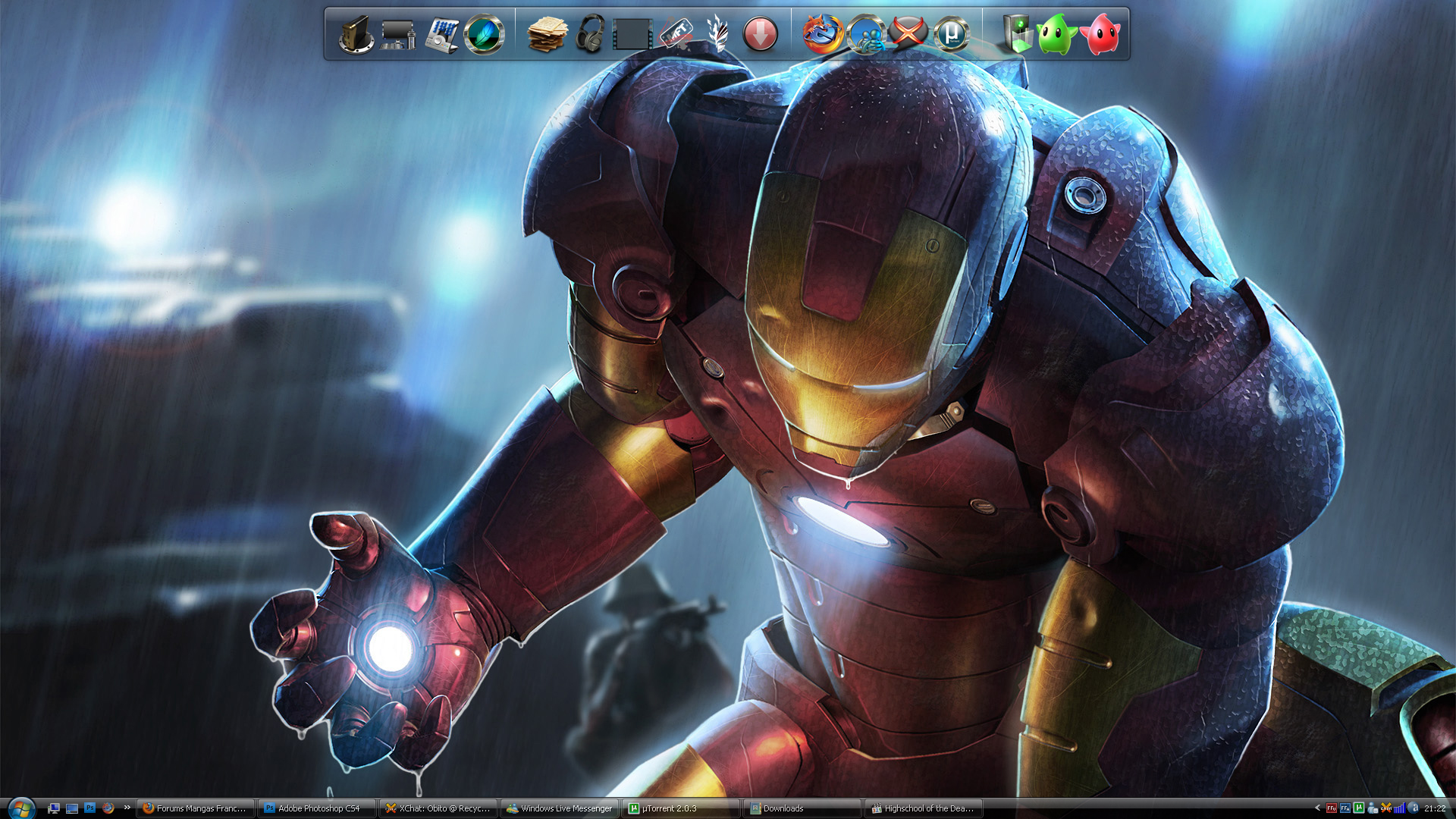Switch to Downloads taskbar button
The width and height of the screenshot is (1456, 819).
[x=802, y=808]
